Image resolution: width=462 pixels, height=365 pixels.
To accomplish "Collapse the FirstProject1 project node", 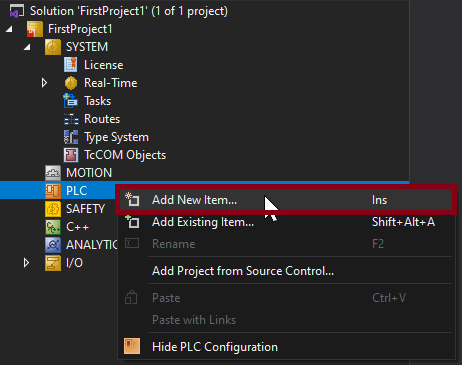I will pos(9,29).
